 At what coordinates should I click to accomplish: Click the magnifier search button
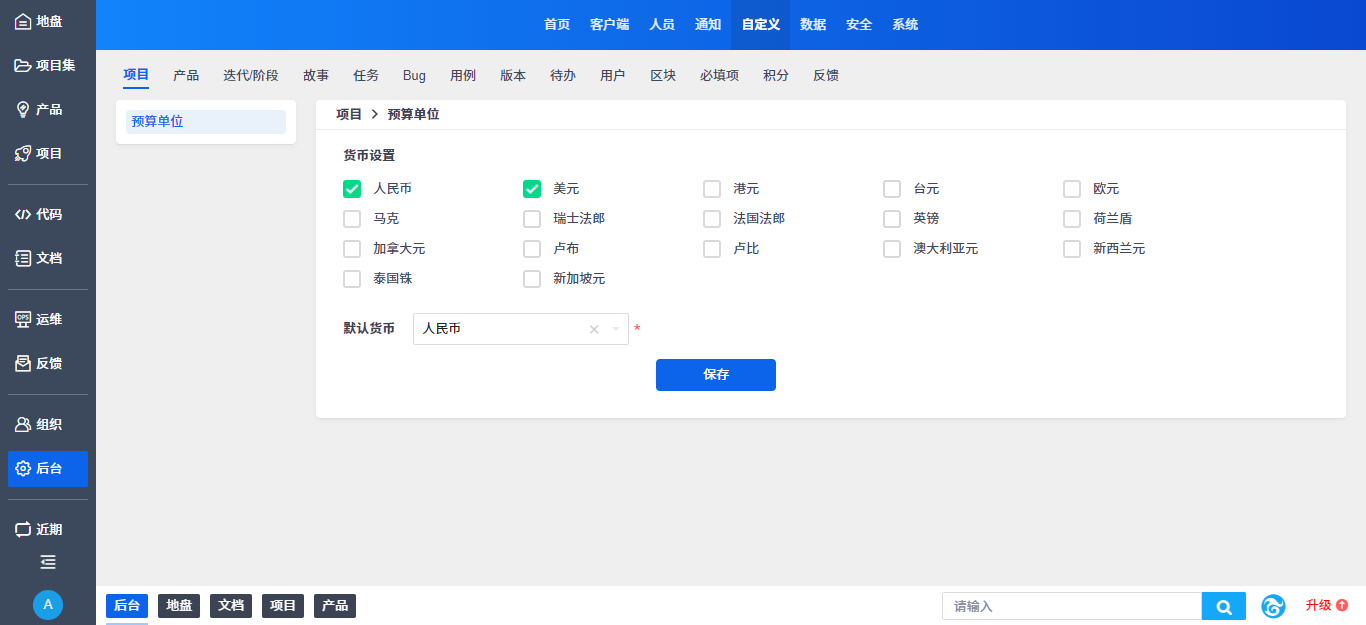tap(1223, 606)
